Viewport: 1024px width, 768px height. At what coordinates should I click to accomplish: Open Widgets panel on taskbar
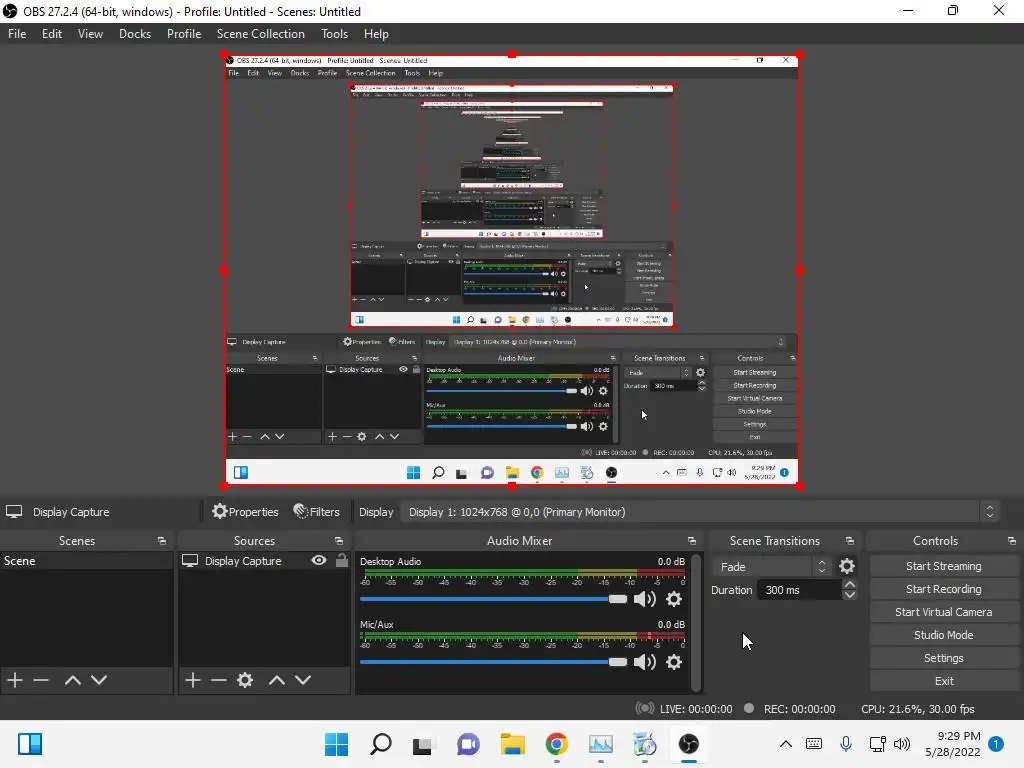pyautogui.click(x=29, y=744)
